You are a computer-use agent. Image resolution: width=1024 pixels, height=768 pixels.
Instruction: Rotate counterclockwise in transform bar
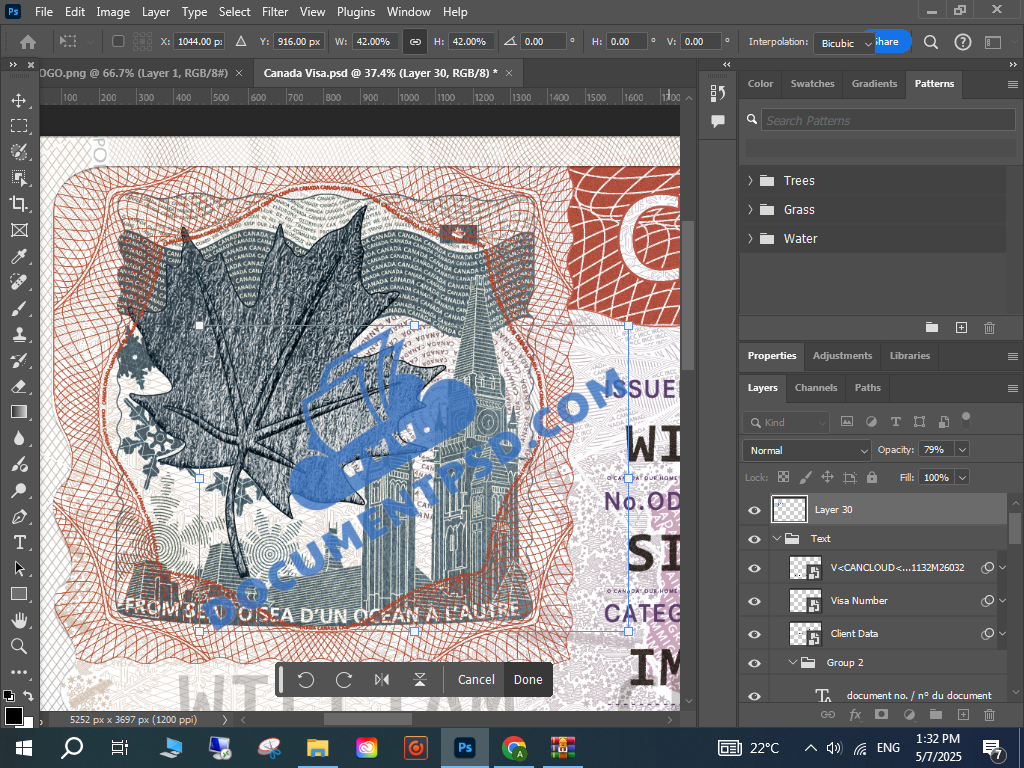tap(306, 680)
